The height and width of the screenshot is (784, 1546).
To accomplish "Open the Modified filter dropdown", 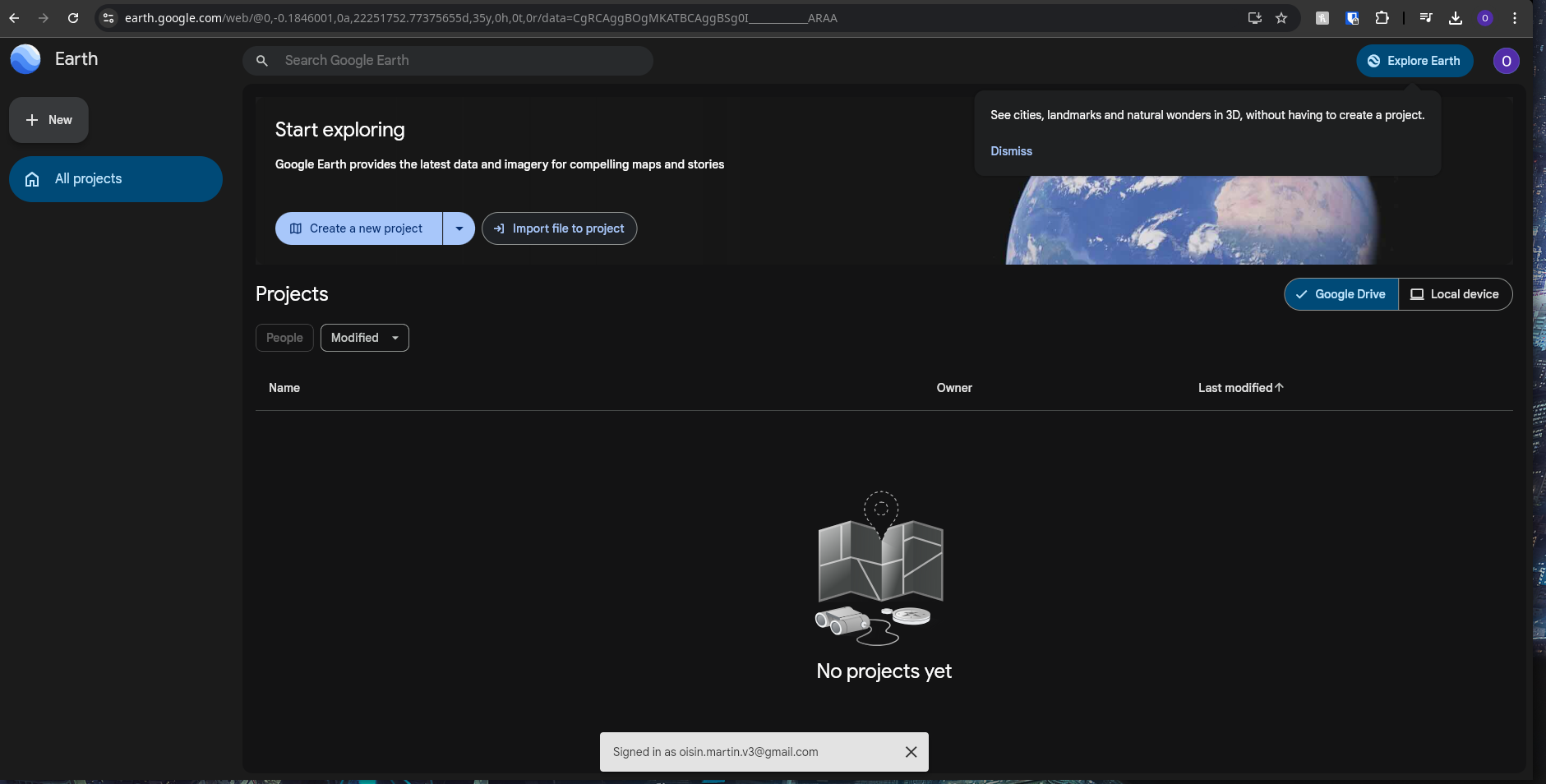I will pos(365,338).
